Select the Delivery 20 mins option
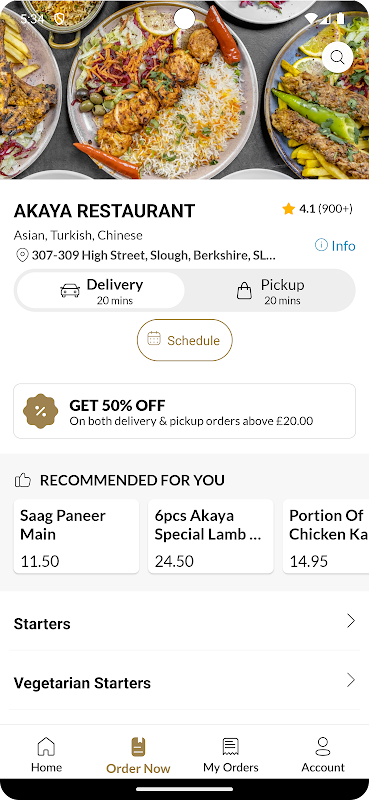The image size is (369, 800). (101, 290)
